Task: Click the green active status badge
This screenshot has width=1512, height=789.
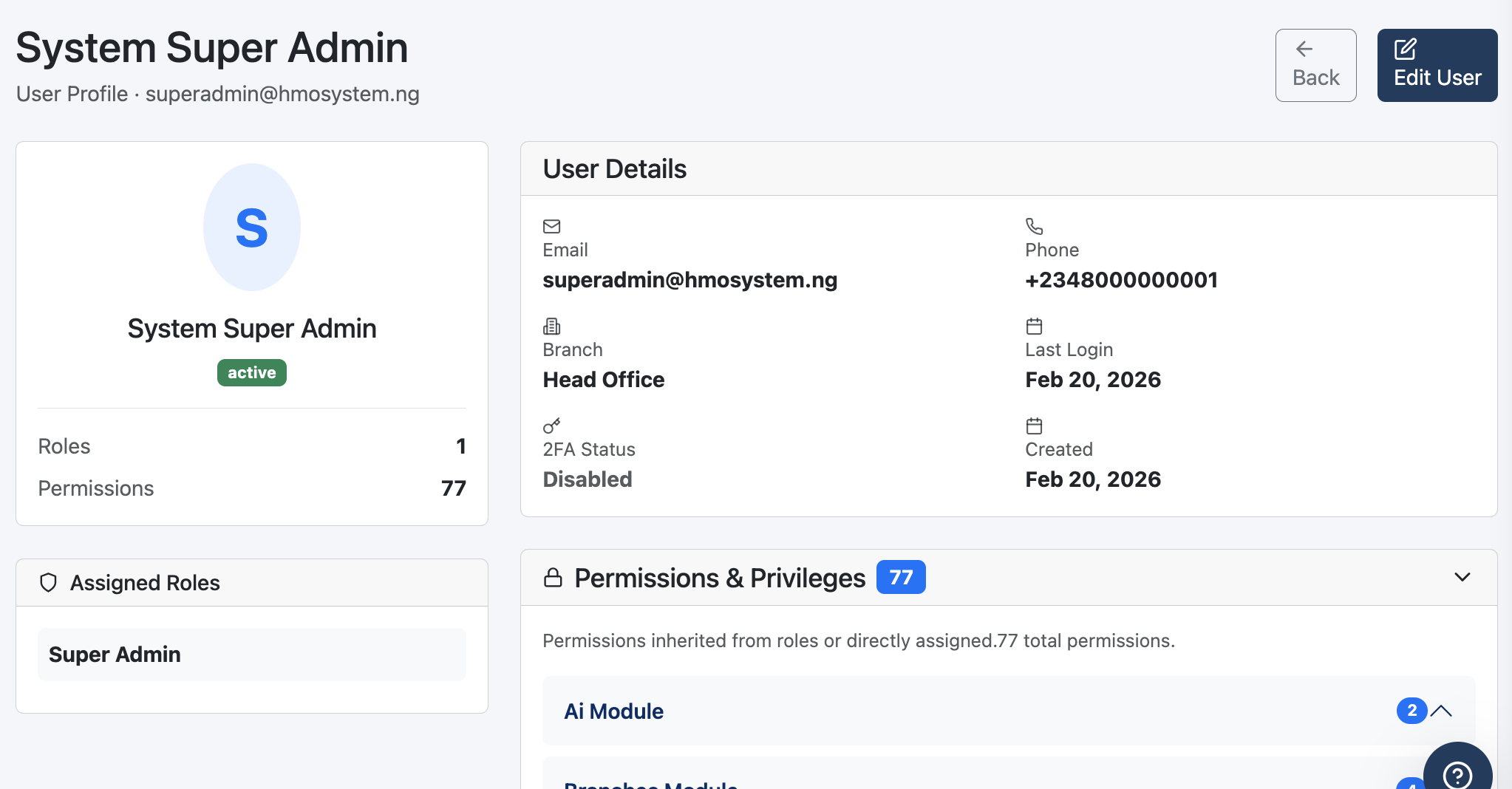Action: [252, 372]
